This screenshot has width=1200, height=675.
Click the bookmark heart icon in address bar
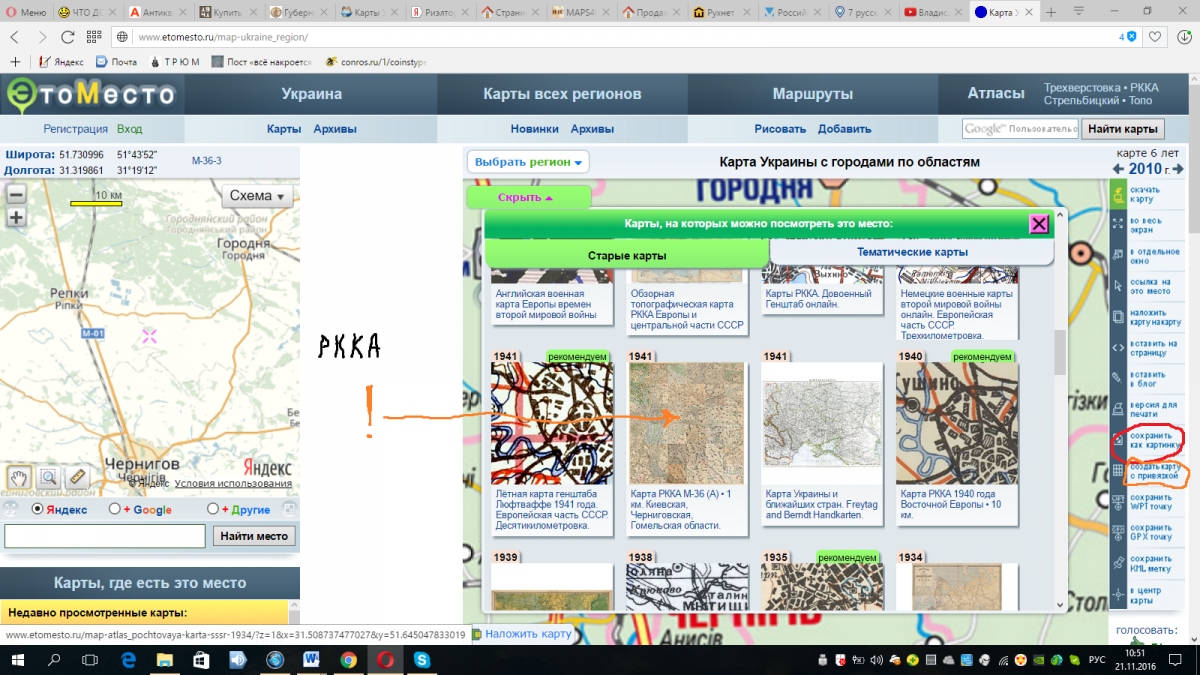pyautogui.click(x=1155, y=36)
